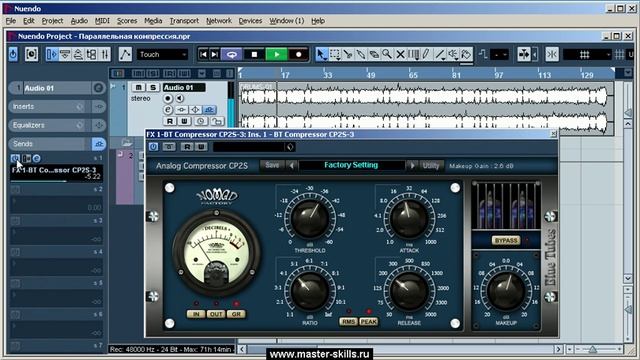
Task: Click the compressor BYPASS button
Action: click(x=506, y=240)
